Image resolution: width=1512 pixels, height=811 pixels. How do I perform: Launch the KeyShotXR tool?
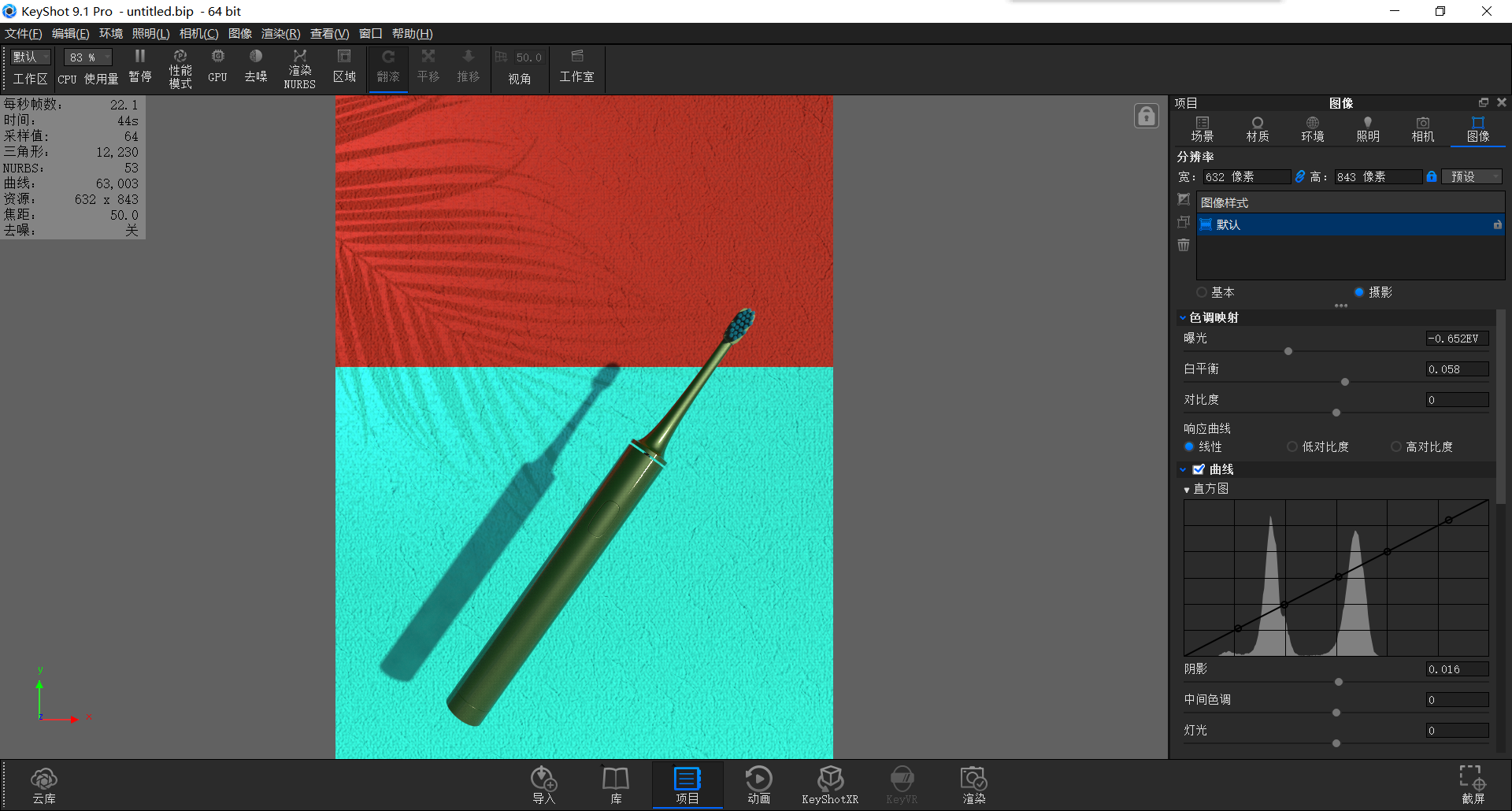click(830, 784)
